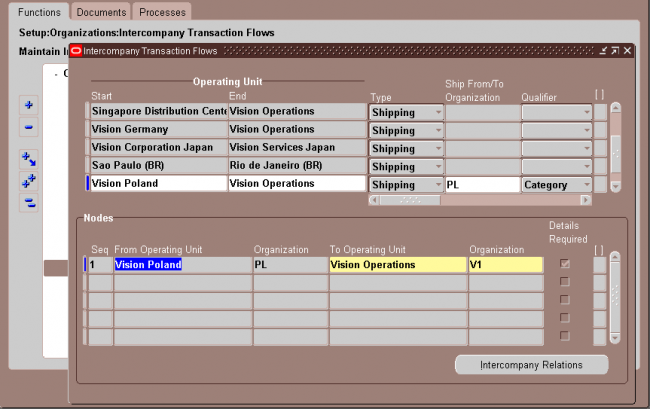Screen dimensions: 650x409
Task: Select the Vision Germany start field
Action: tap(159, 129)
